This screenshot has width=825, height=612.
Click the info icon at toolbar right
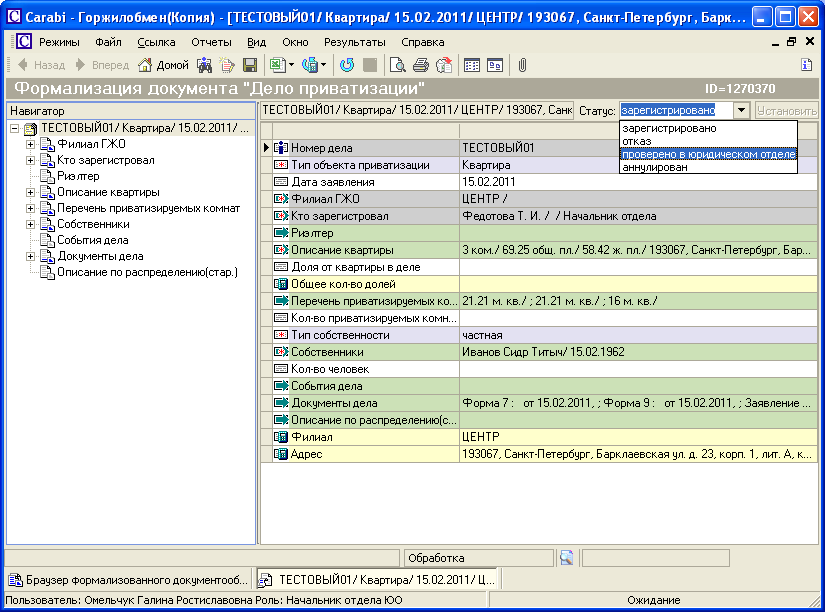(x=806, y=65)
